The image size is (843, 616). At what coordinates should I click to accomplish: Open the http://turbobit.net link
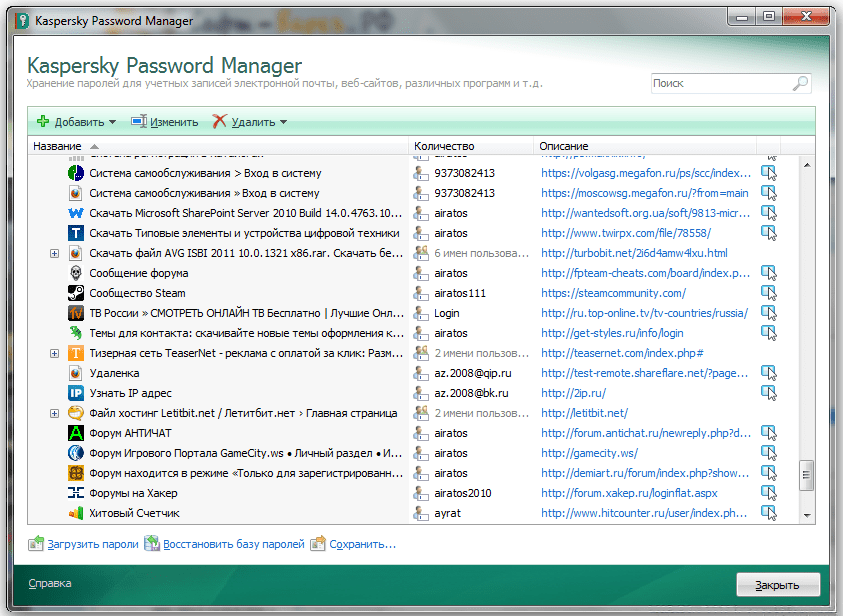coord(634,253)
